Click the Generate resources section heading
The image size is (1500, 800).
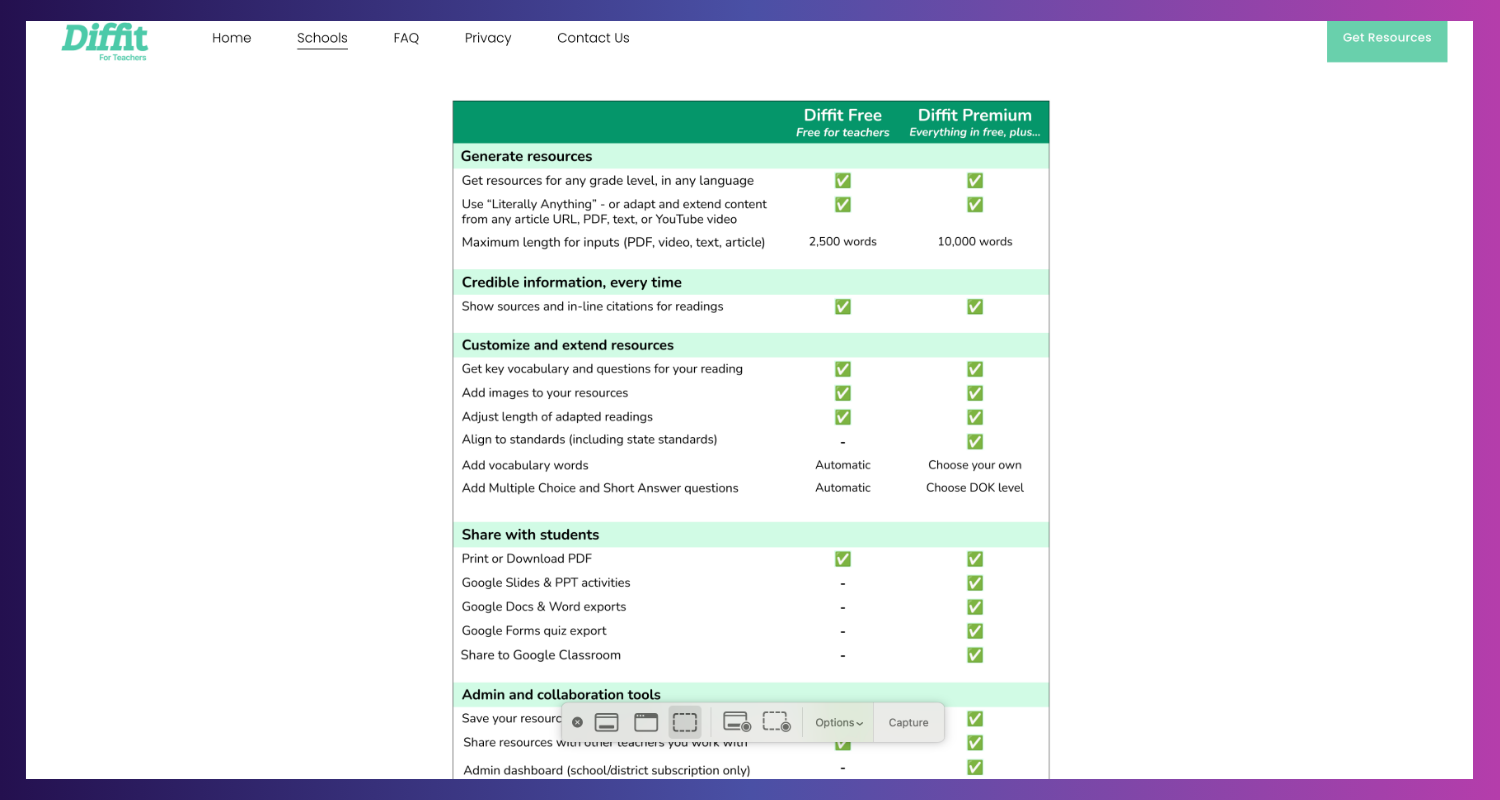(526, 156)
